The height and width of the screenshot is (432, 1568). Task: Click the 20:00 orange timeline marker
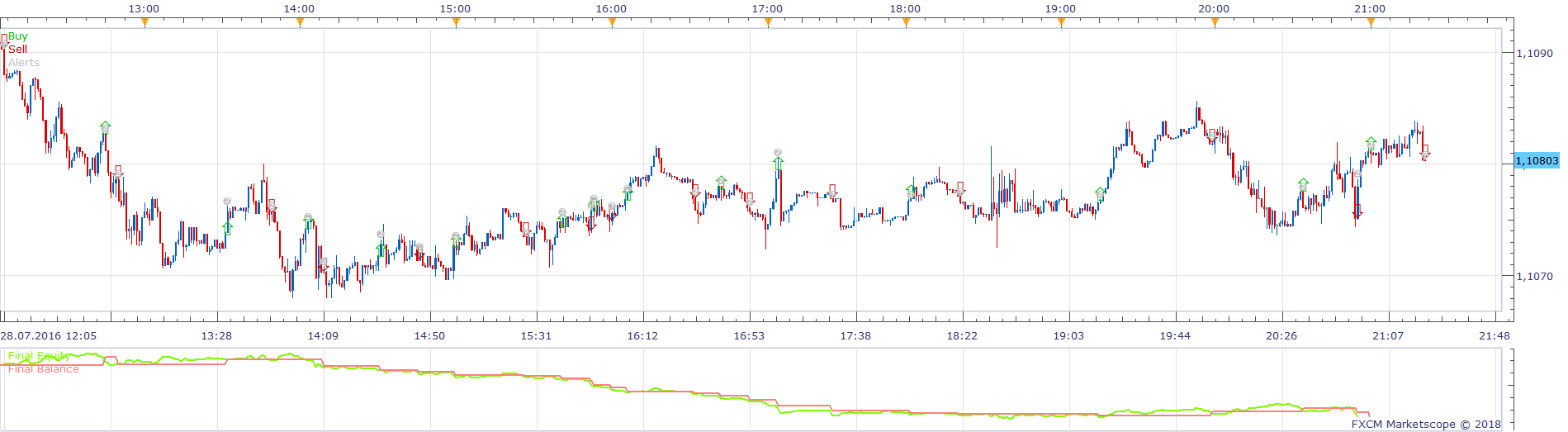[x=1215, y=22]
